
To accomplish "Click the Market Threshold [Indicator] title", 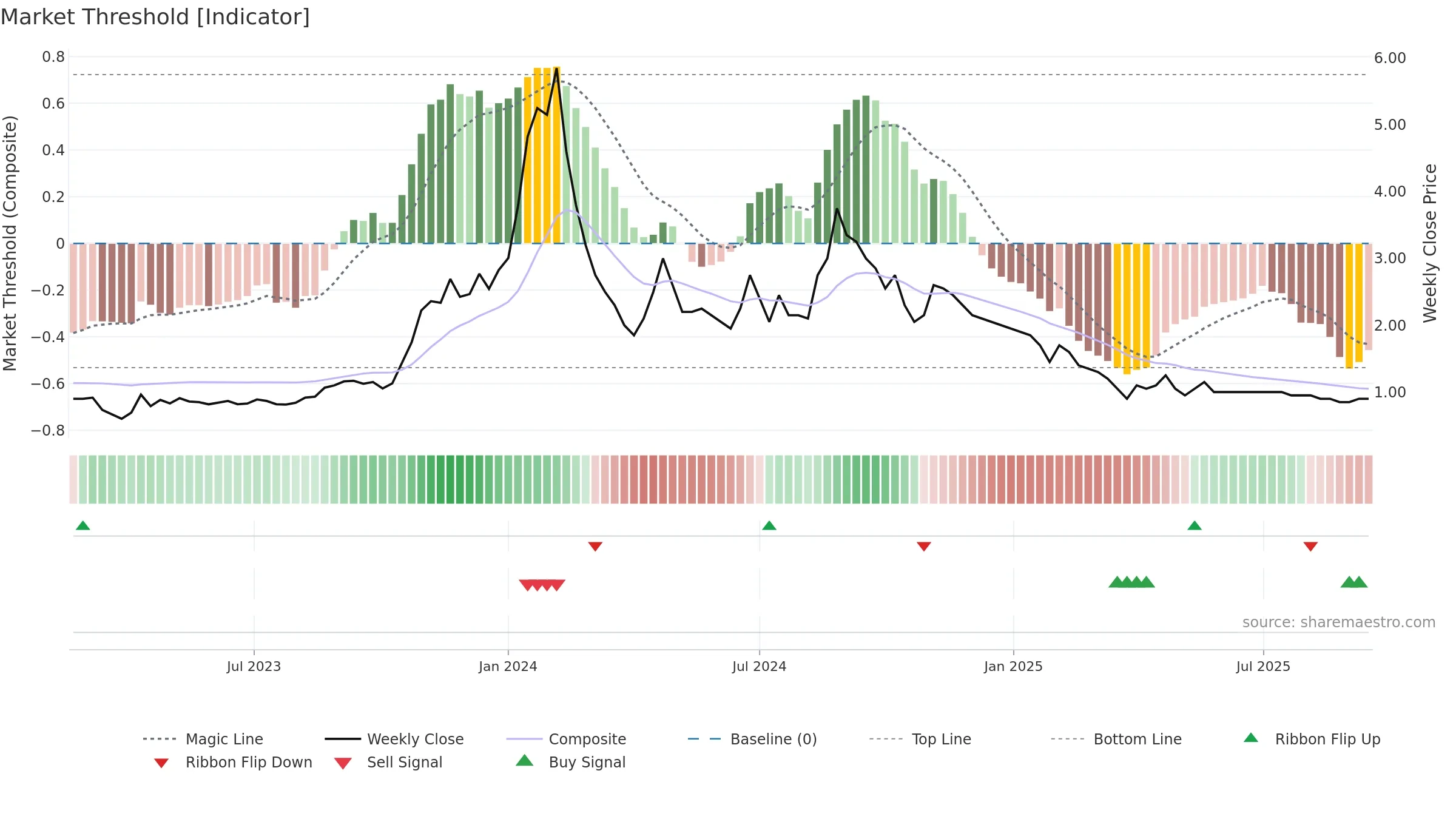I will [x=155, y=17].
